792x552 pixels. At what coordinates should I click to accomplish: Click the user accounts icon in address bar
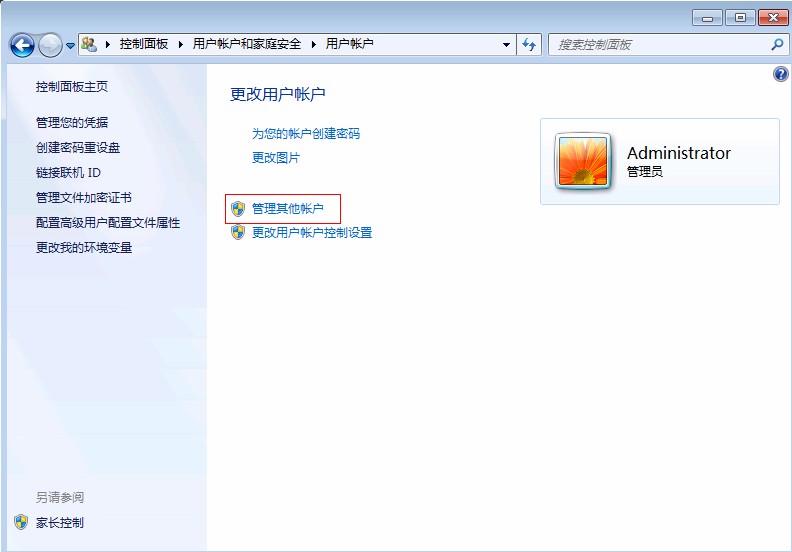[90, 45]
